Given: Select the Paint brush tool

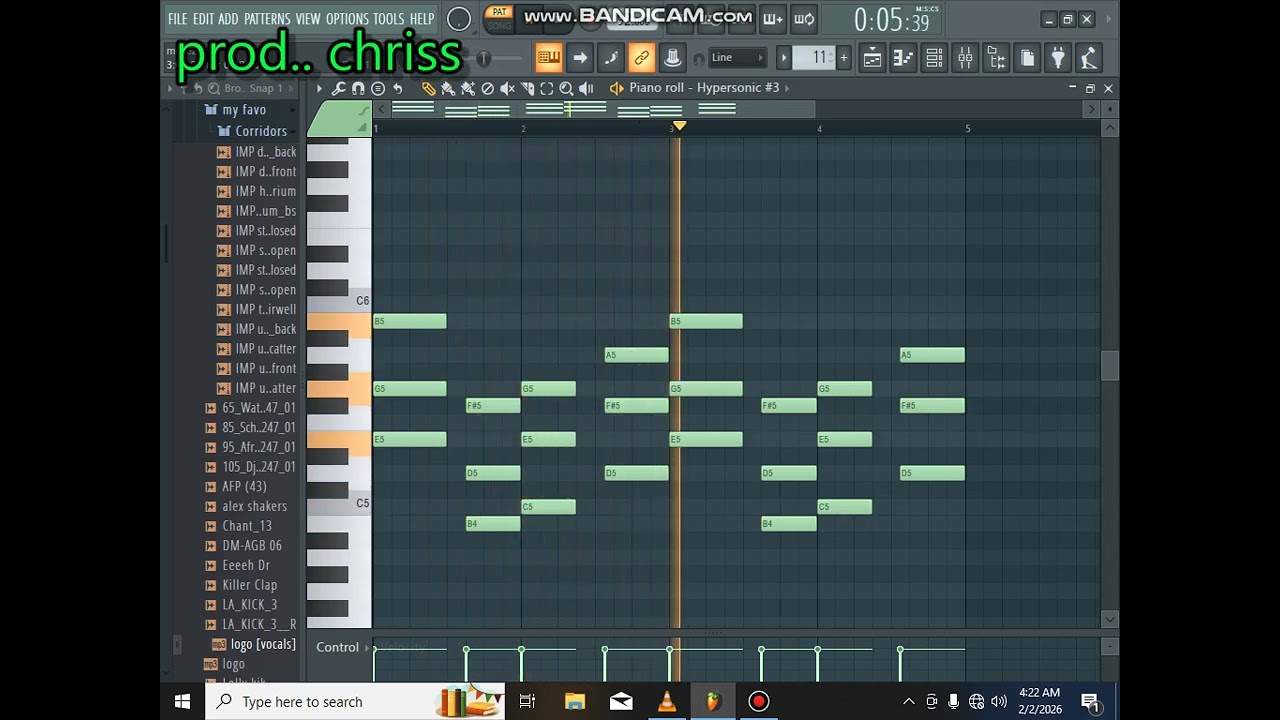Looking at the screenshot, I should 448,88.
